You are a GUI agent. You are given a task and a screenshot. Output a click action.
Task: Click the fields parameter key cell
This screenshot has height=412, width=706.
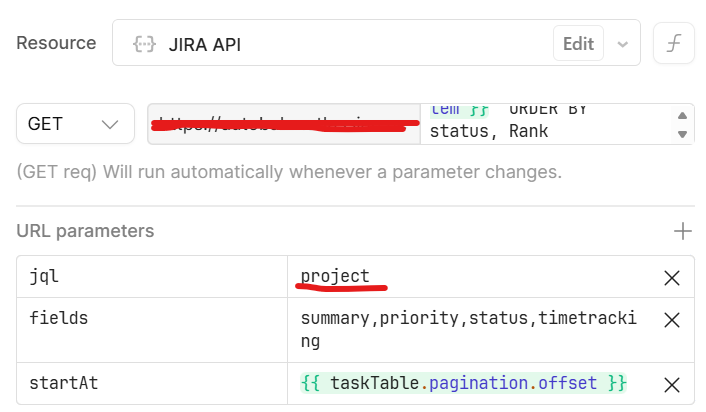[x=152, y=330]
